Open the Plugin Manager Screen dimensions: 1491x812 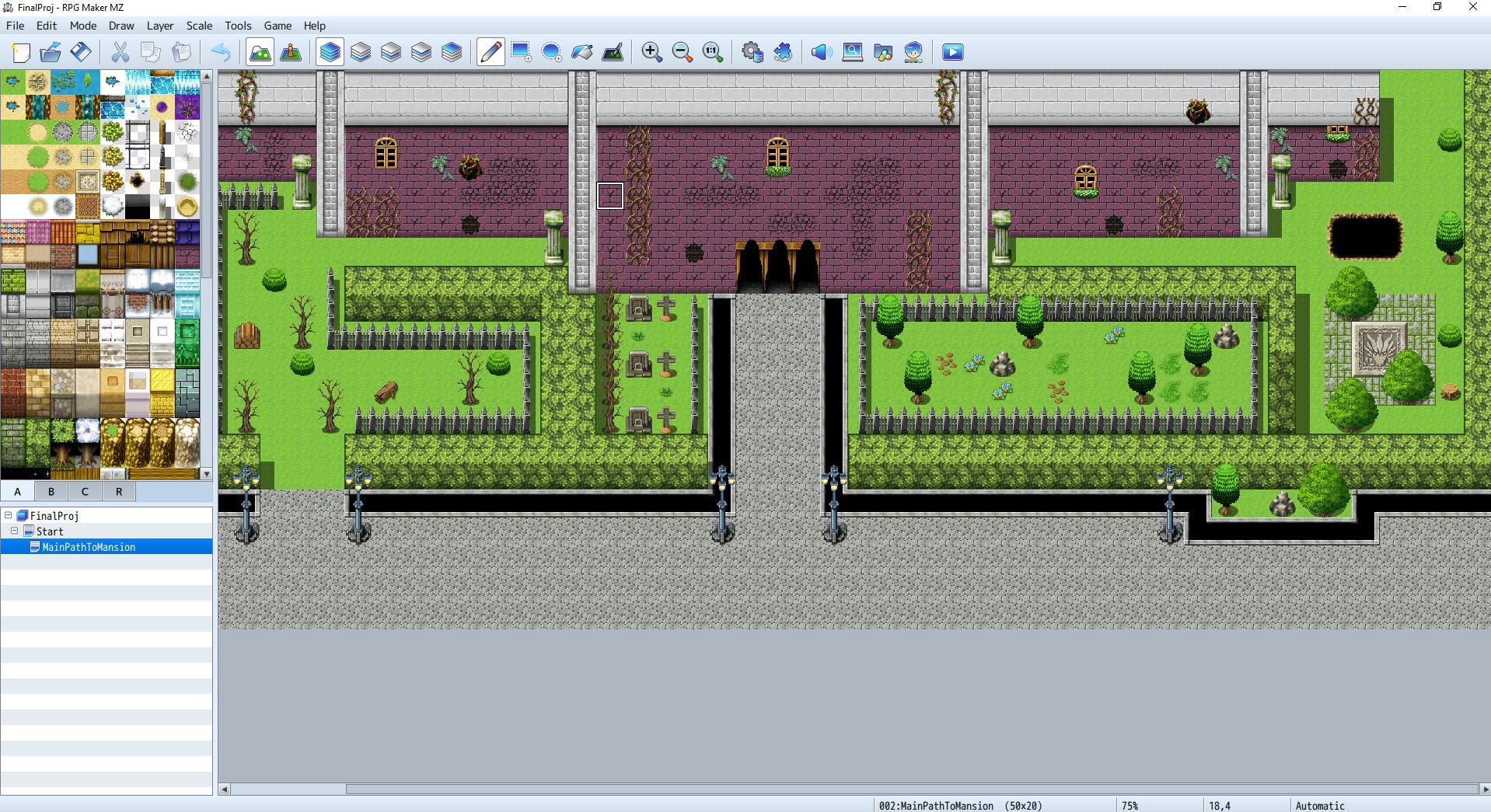(783, 52)
